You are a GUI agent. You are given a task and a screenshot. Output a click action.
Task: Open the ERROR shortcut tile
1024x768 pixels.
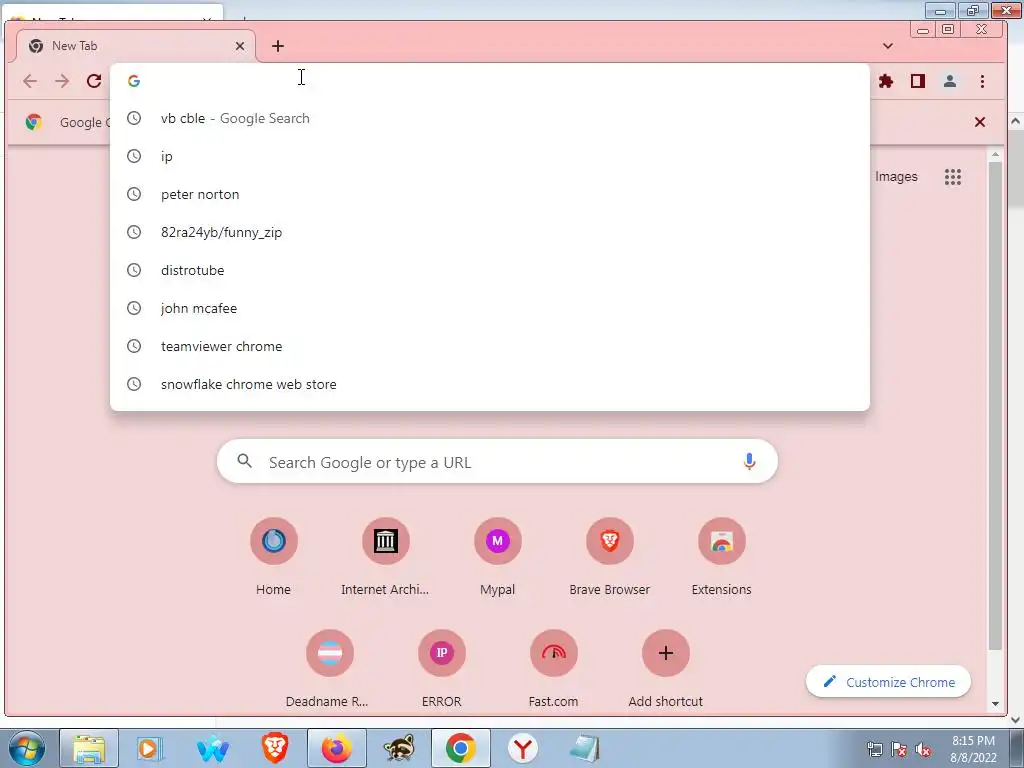click(x=441, y=669)
